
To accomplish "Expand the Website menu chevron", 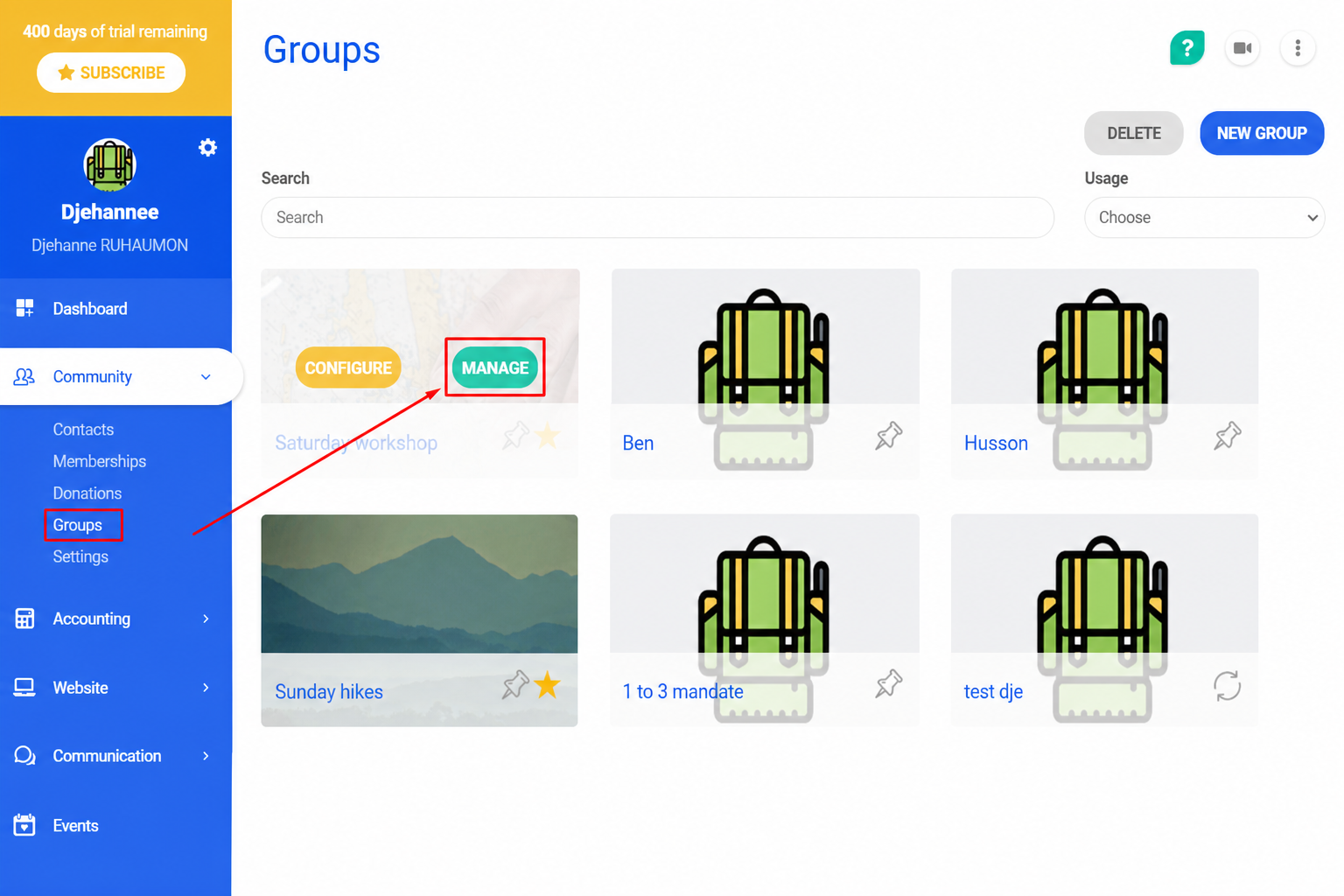I will [206, 688].
